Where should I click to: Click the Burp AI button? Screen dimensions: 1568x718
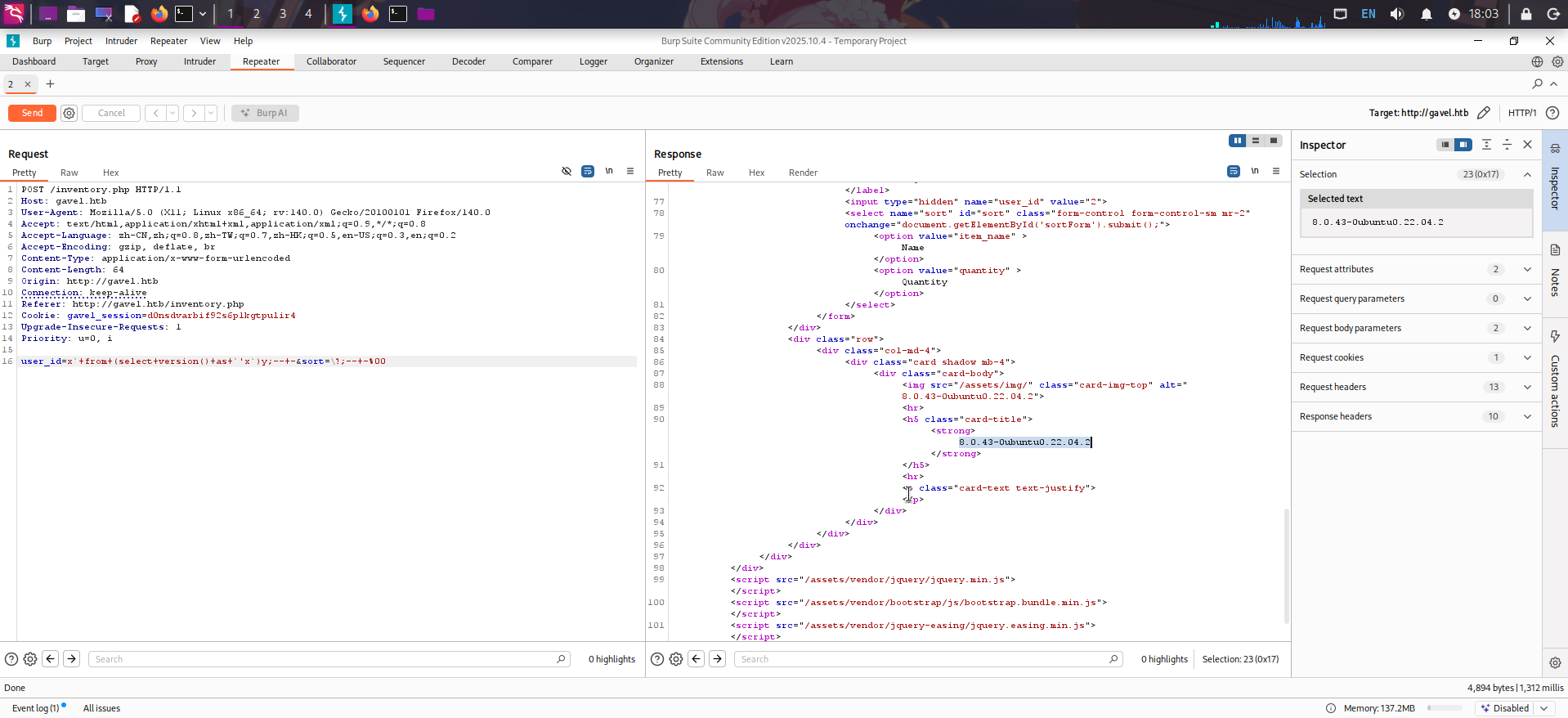tap(265, 114)
